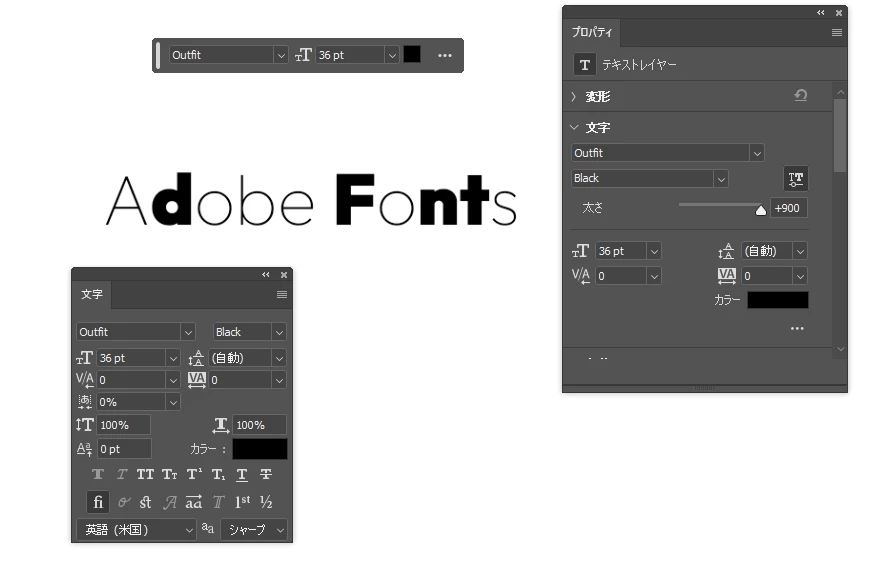Click kerning V/A icon in Properties panel
The image size is (886, 562).
click(581, 276)
